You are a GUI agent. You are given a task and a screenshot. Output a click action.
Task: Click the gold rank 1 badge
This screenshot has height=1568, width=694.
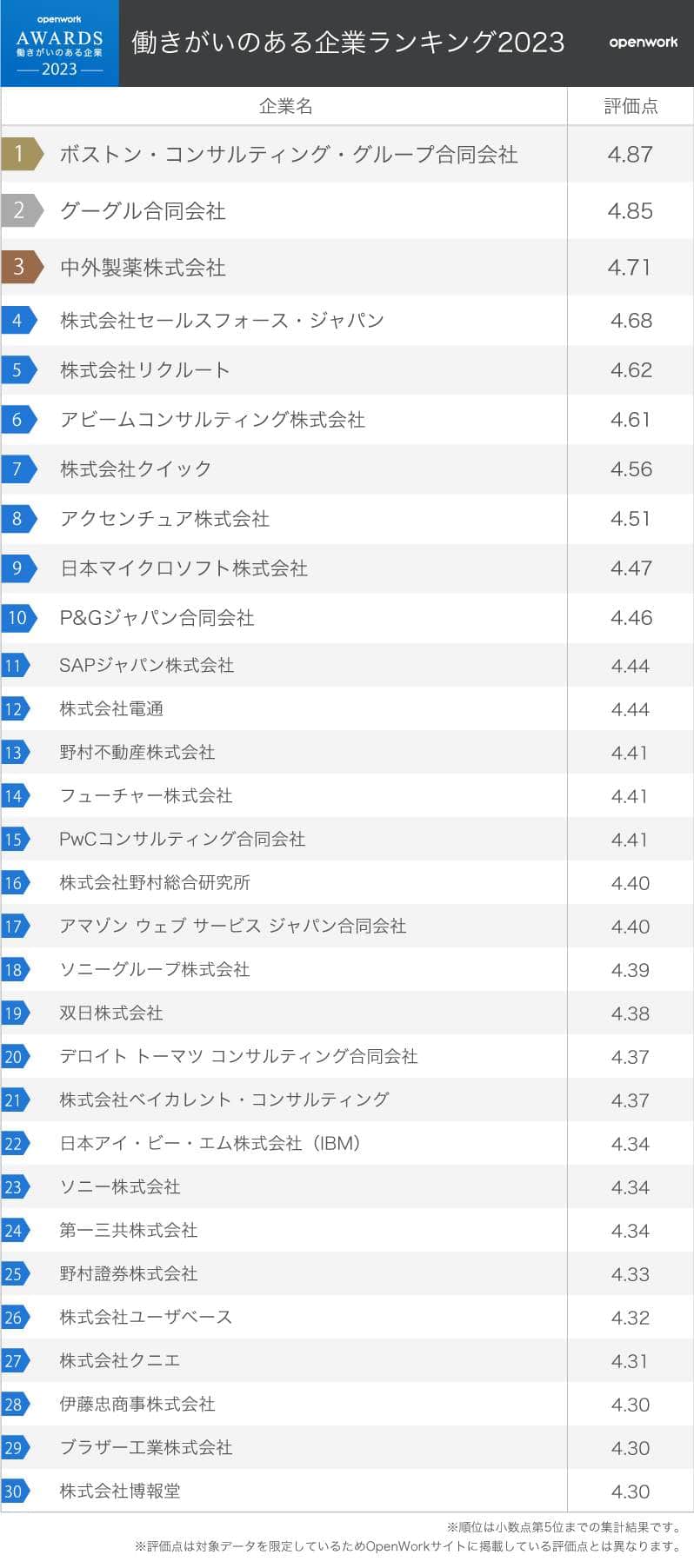coord(21,154)
